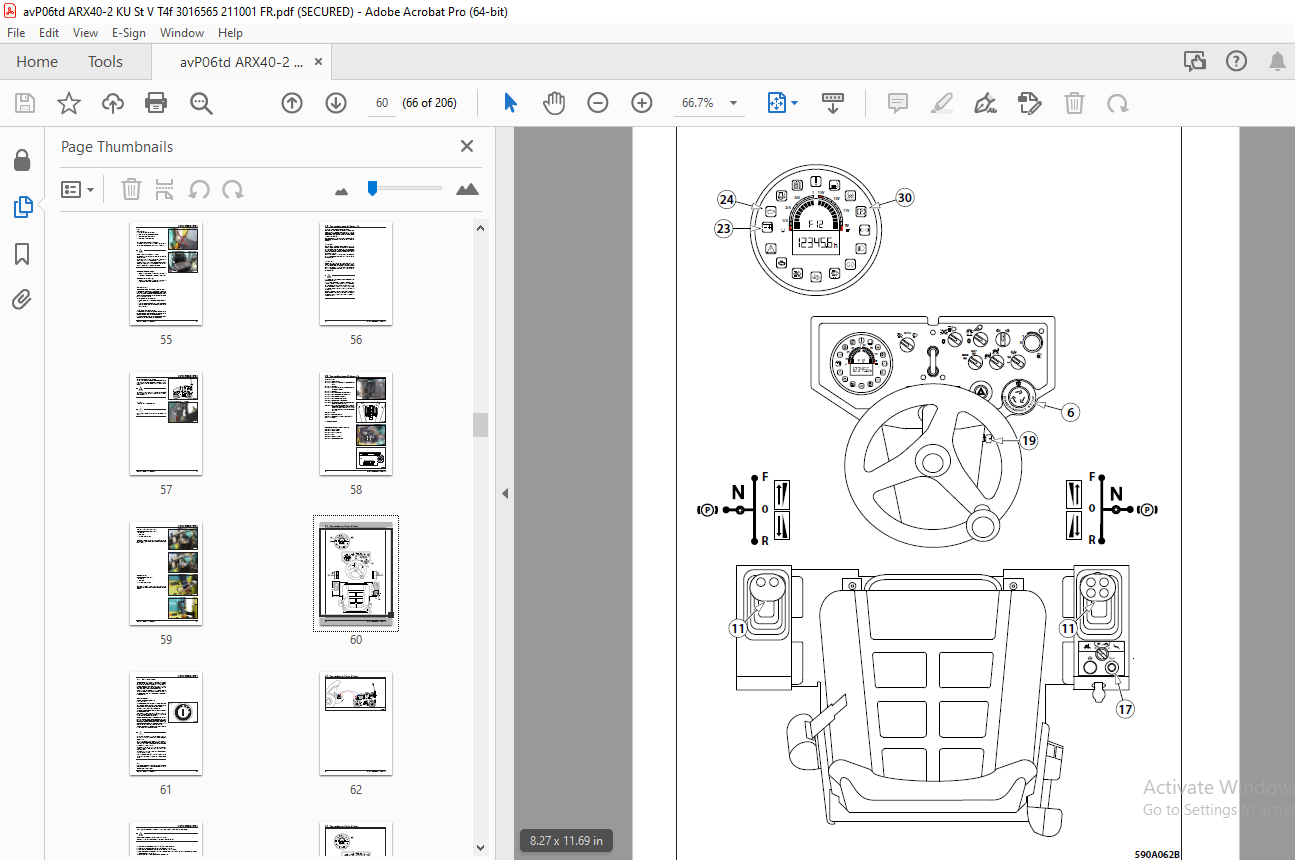Screen dimensions: 1295x860
Task: Open the find text magnifier
Action: [201, 103]
